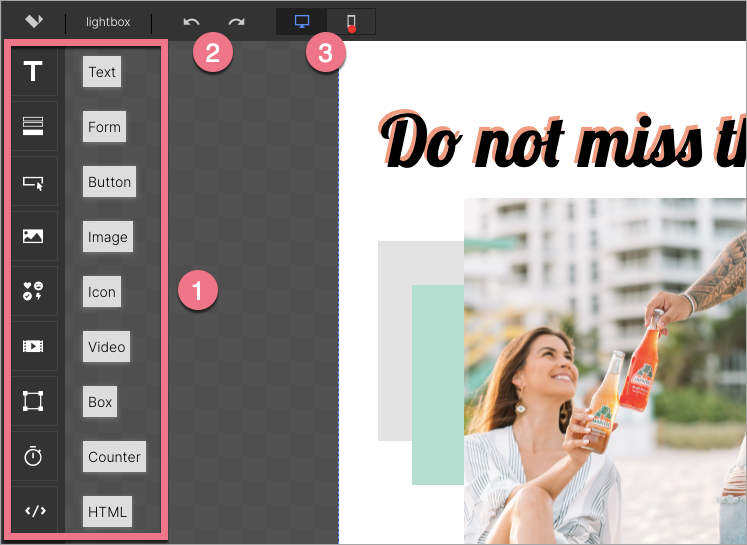Image resolution: width=747 pixels, height=545 pixels.
Task: Choose the Box shape element icon
Action: [x=33, y=401]
